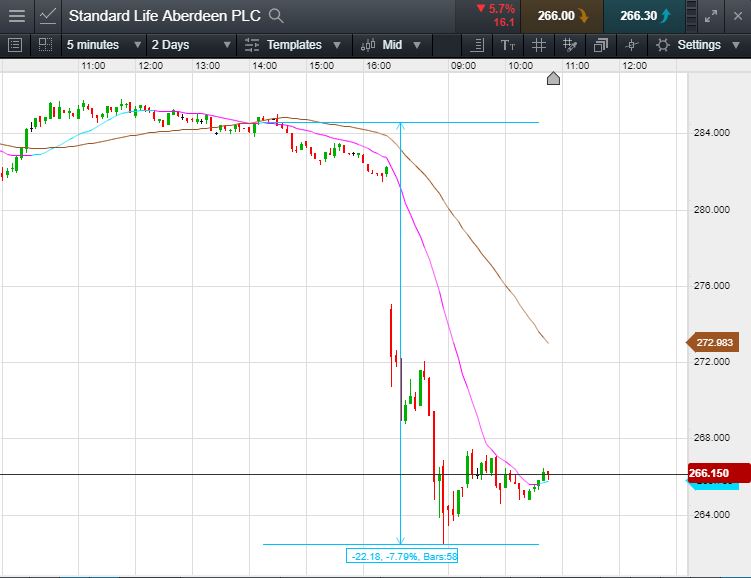This screenshot has height=578, width=751.
Task: Select the -22.18, -7.79%, Bars:58 measurement label
Action: 402,556
